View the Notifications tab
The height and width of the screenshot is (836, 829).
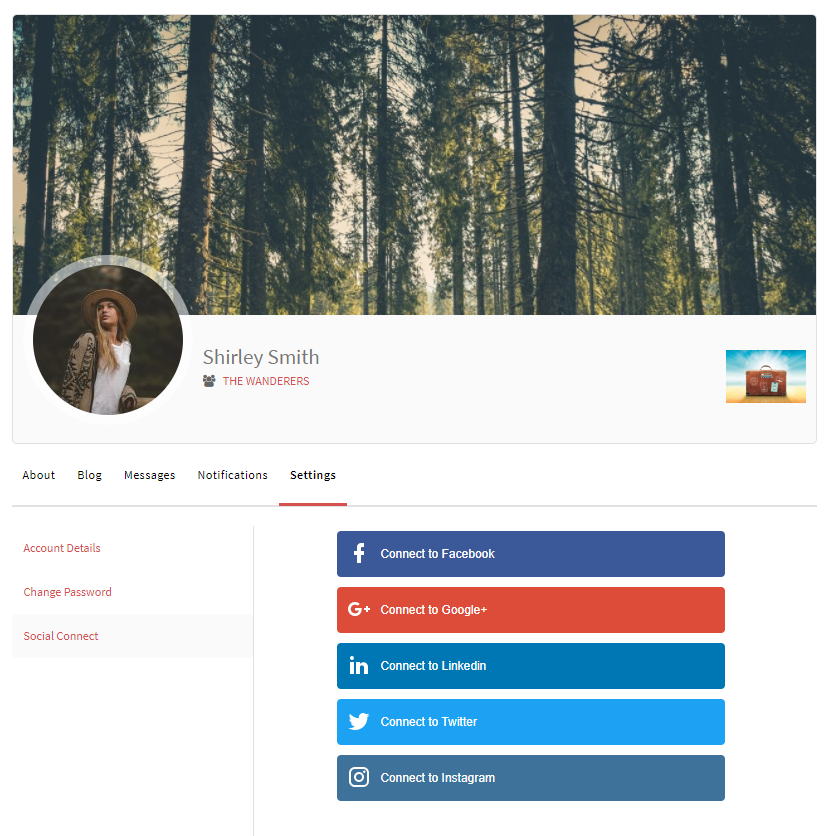click(233, 475)
